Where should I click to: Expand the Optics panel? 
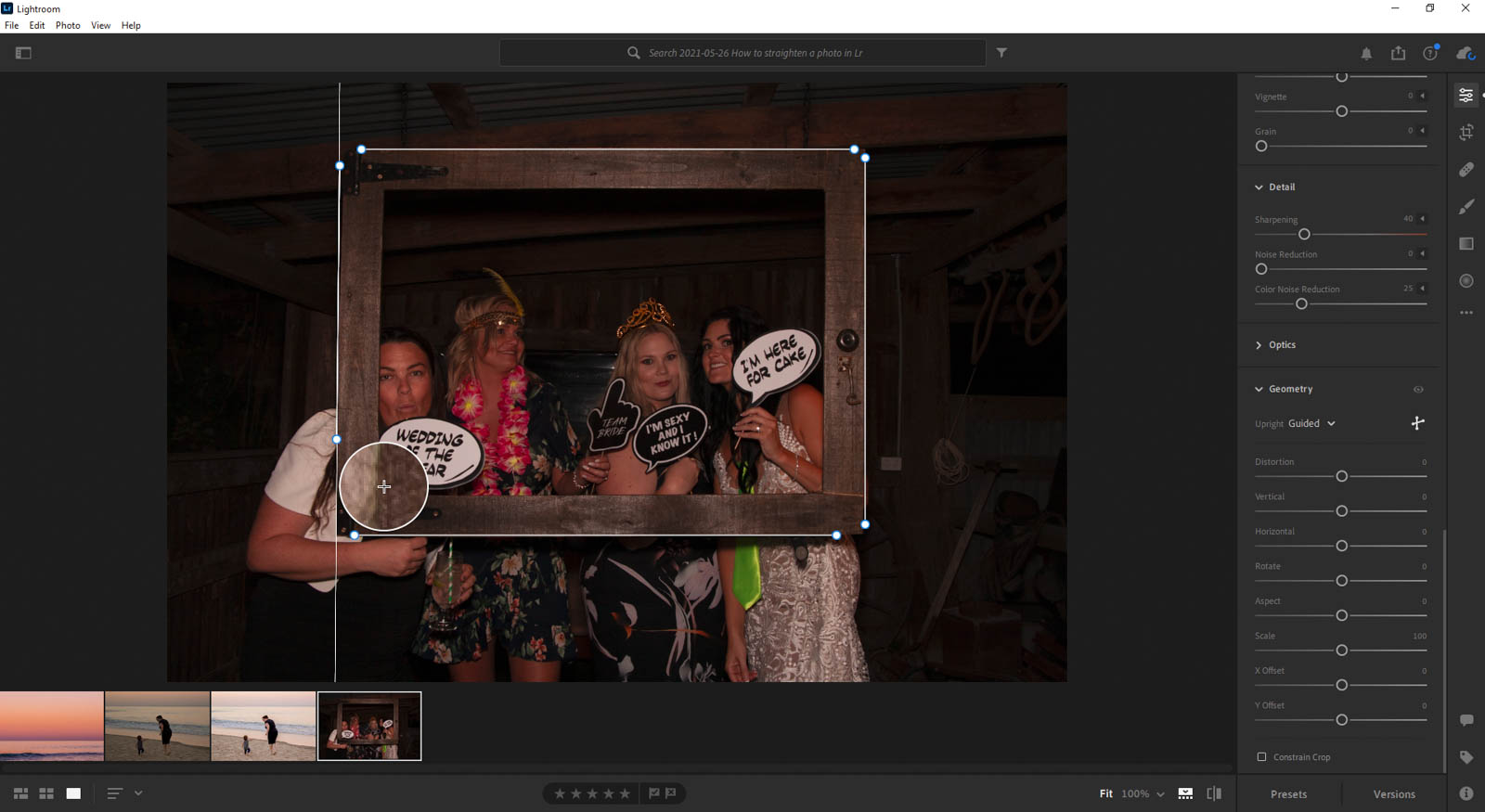click(x=1282, y=345)
